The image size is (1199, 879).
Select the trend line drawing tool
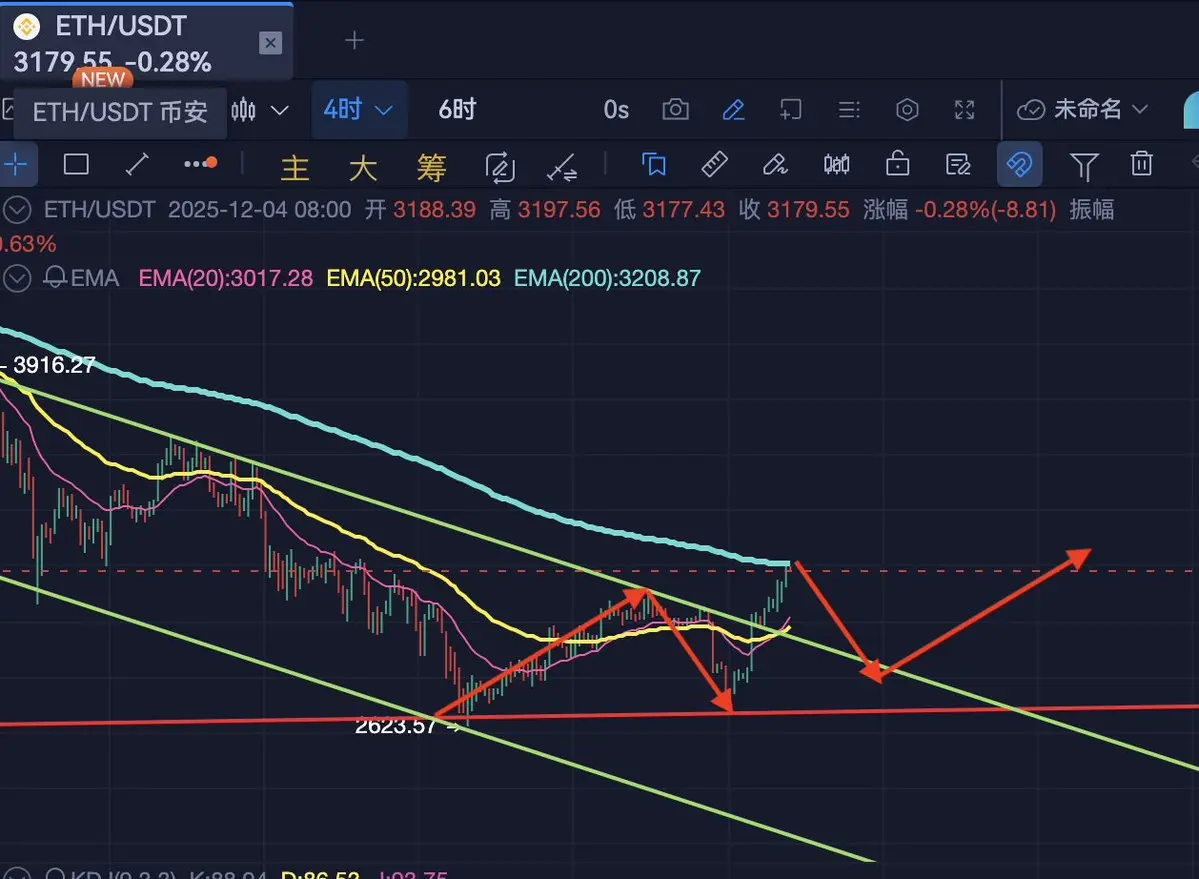click(137, 164)
